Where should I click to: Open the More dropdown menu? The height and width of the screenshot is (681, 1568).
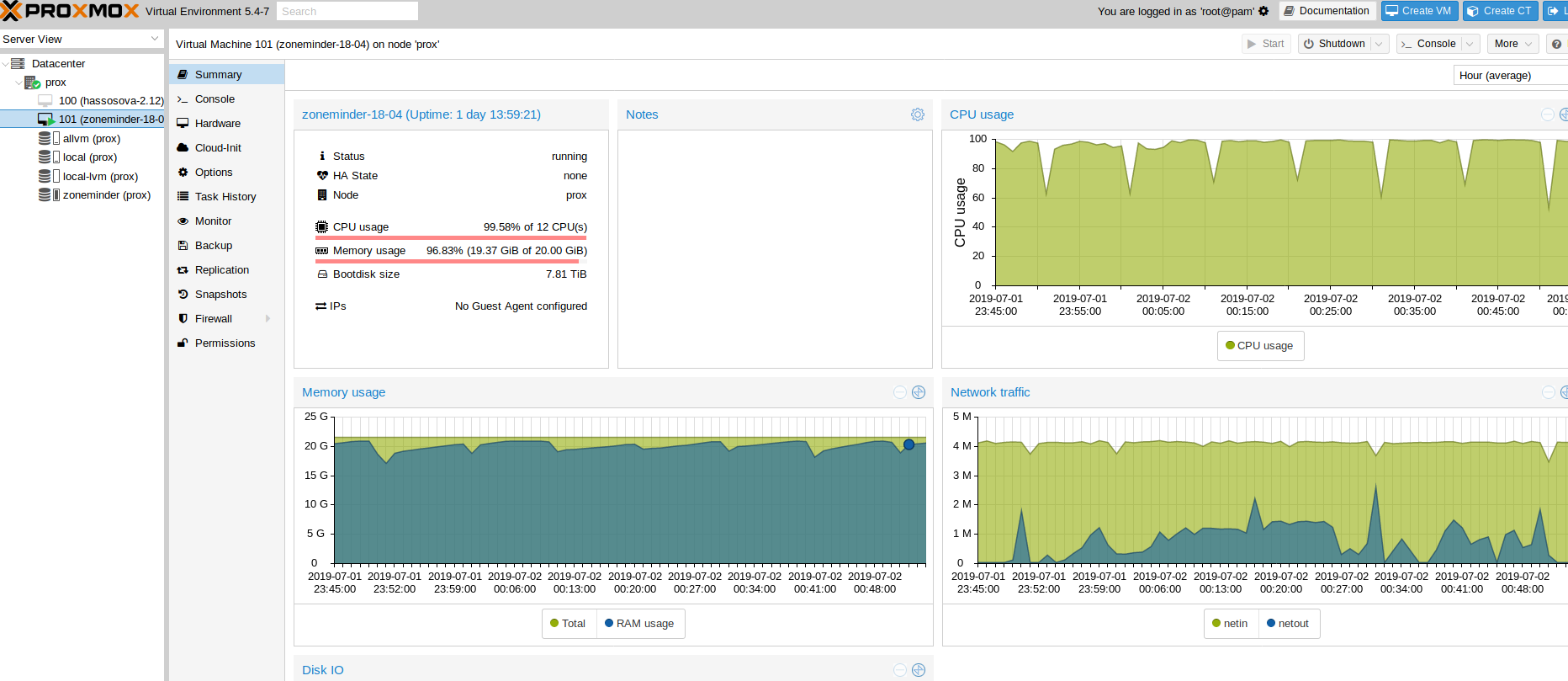click(x=1513, y=44)
